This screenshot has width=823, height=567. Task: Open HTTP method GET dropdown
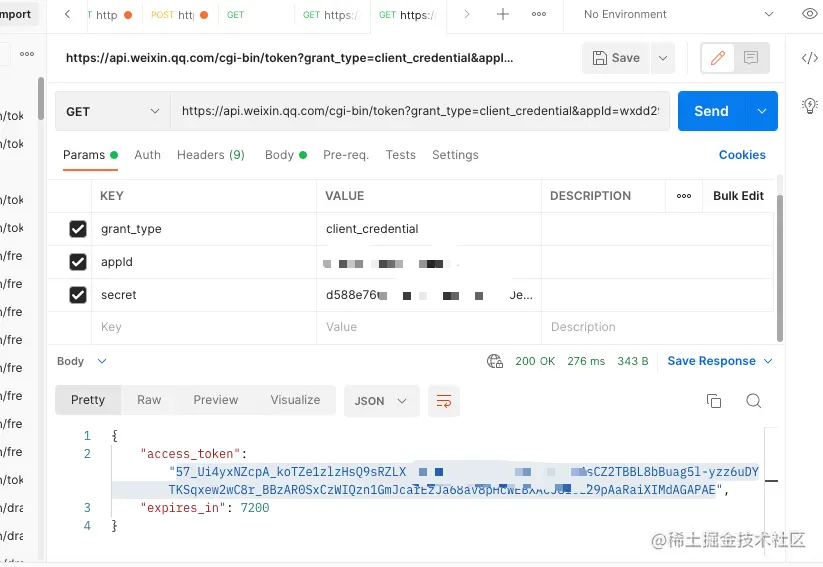113,111
